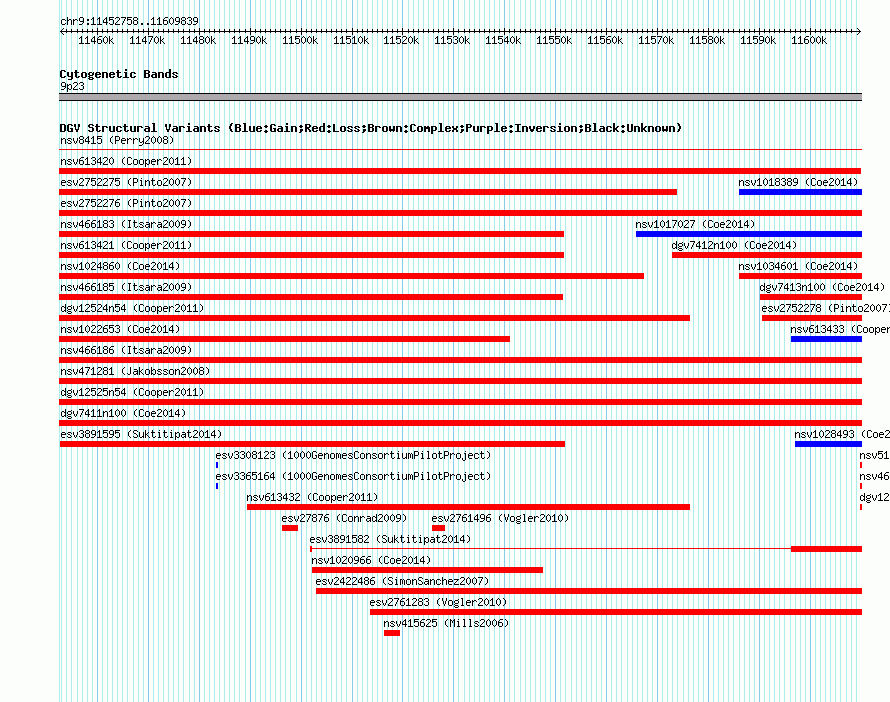This screenshot has width=890, height=702.
Task: Click the 11550k ruler position label
Action: 554,40
